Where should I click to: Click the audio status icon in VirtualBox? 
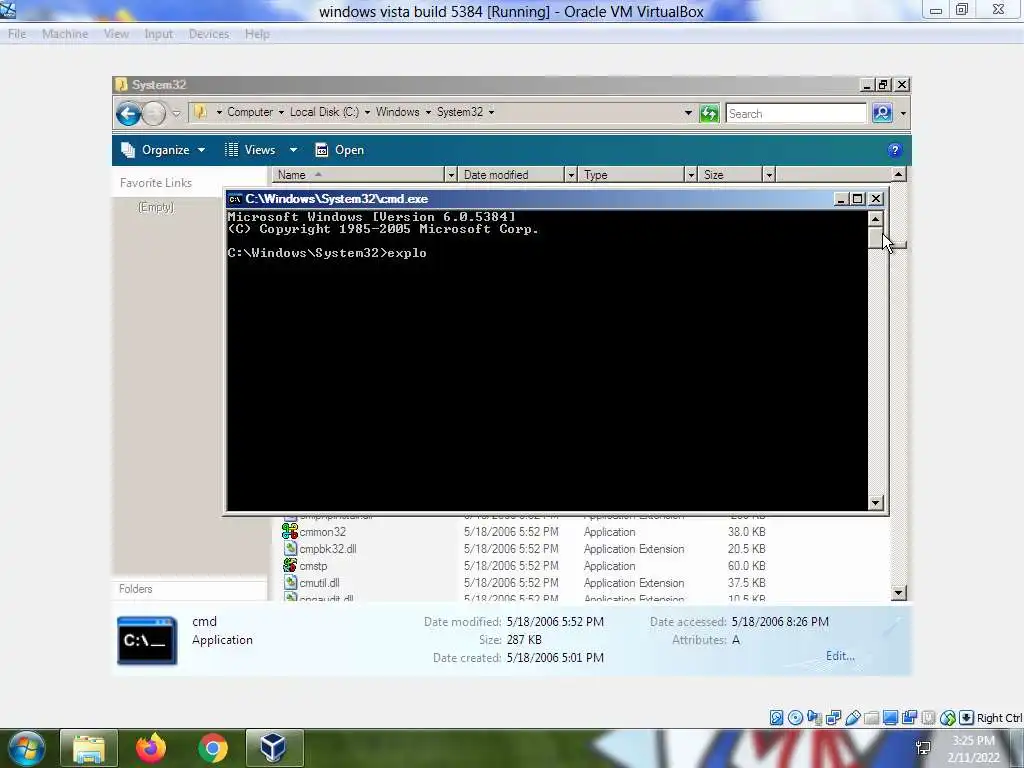point(814,718)
